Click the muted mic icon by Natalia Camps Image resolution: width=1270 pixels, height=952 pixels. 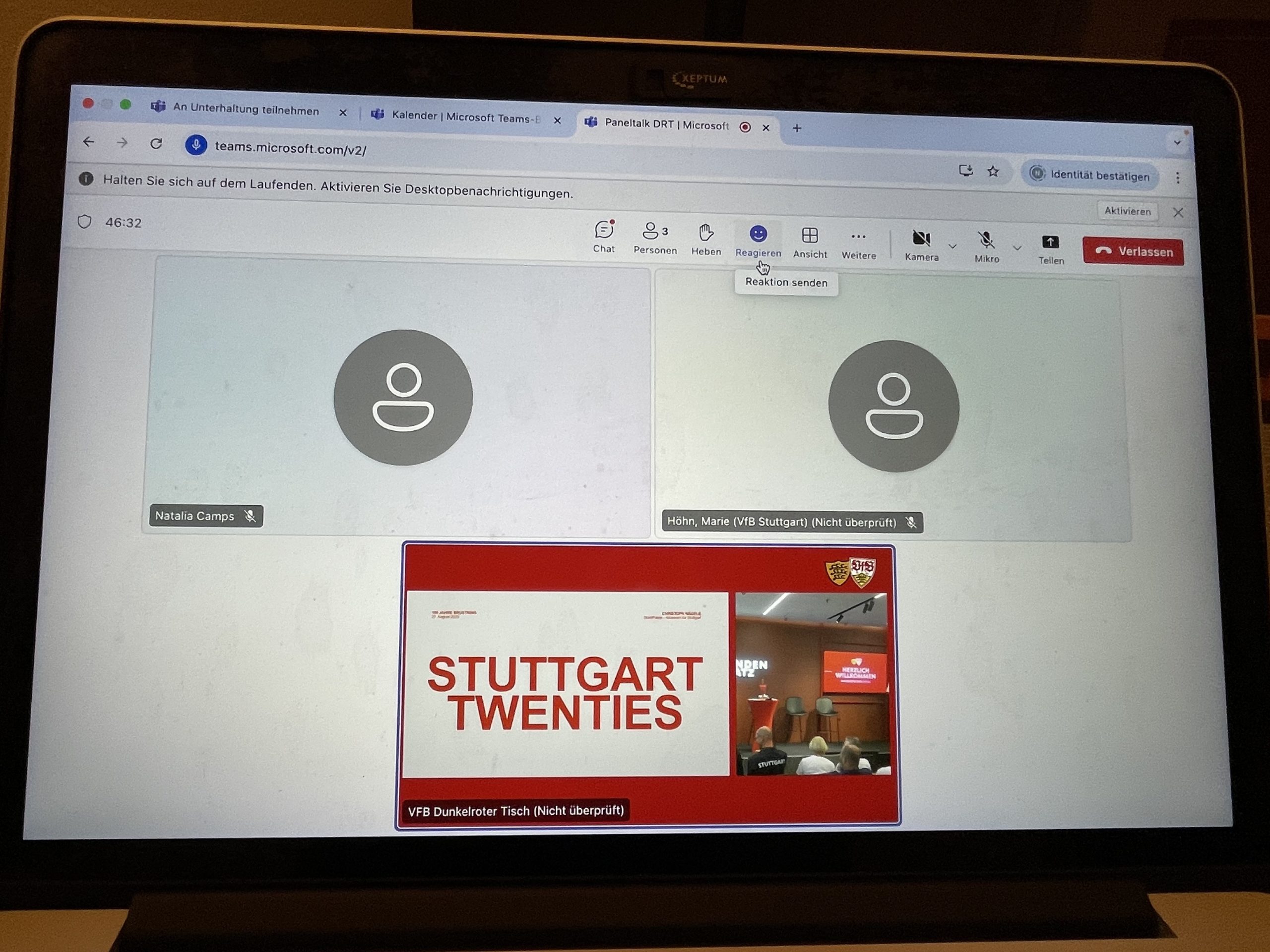(x=250, y=516)
